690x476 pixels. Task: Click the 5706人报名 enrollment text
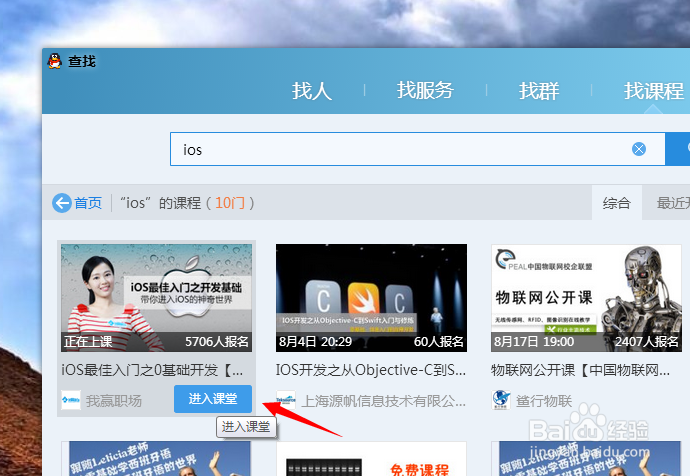pos(217,342)
